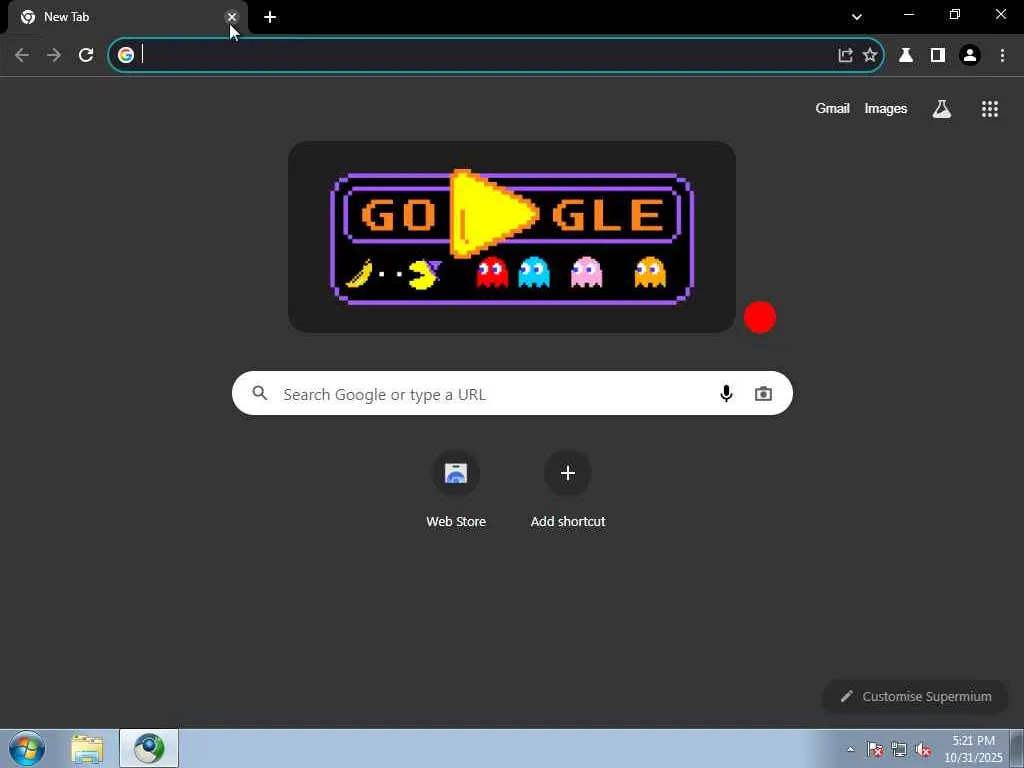Toggle the side panel

(938, 56)
